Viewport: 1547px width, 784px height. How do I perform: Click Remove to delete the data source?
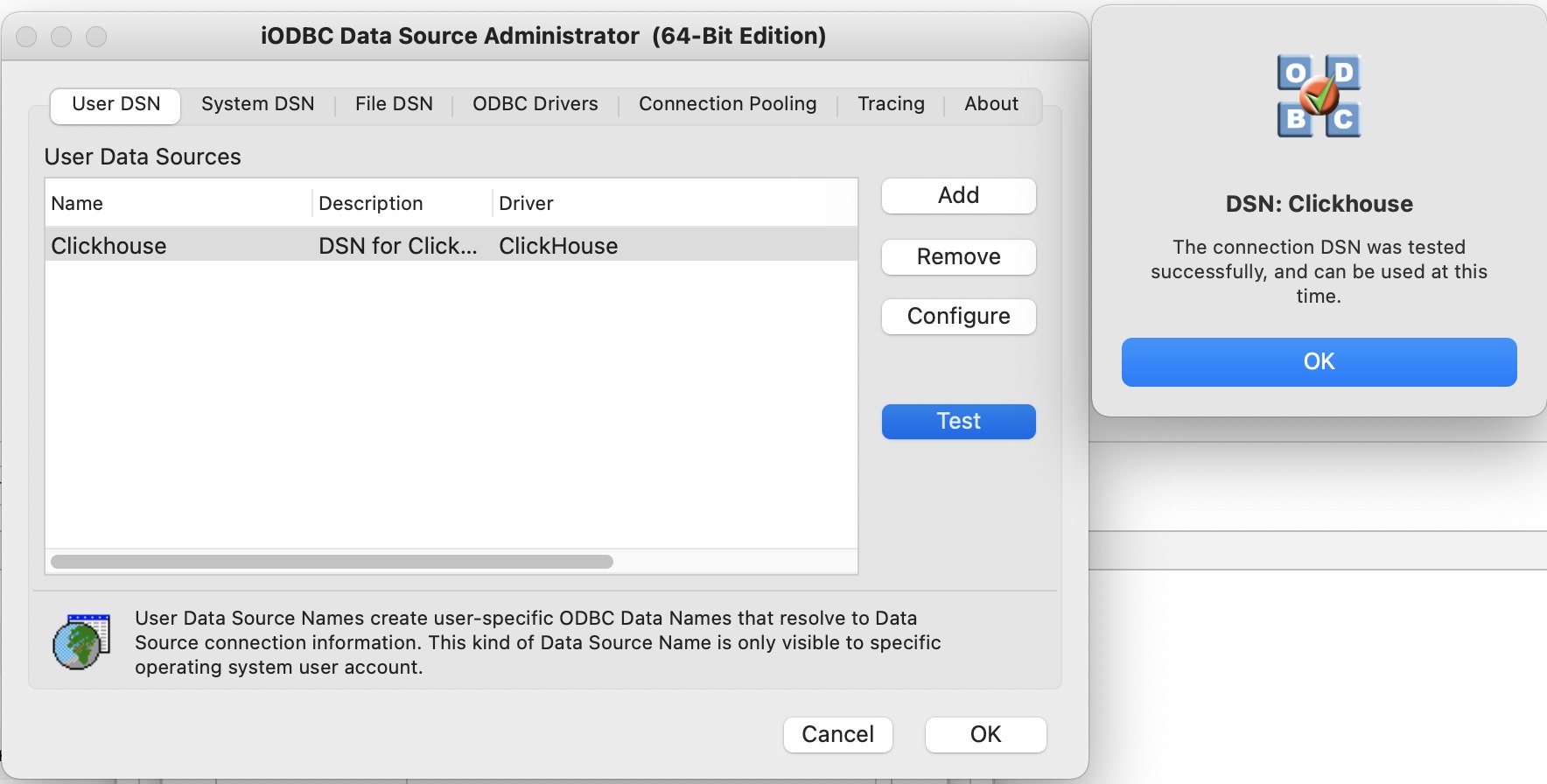point(959,257)
